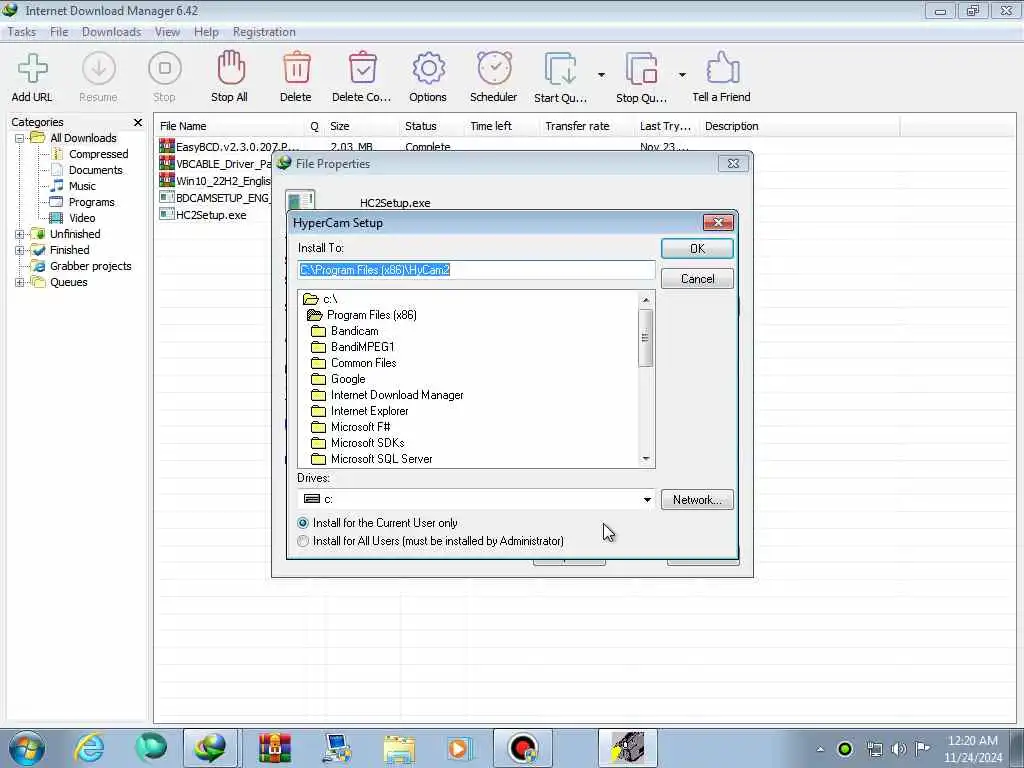
Task: Select the Microsoft SQL Server folder
Action: 372,459
